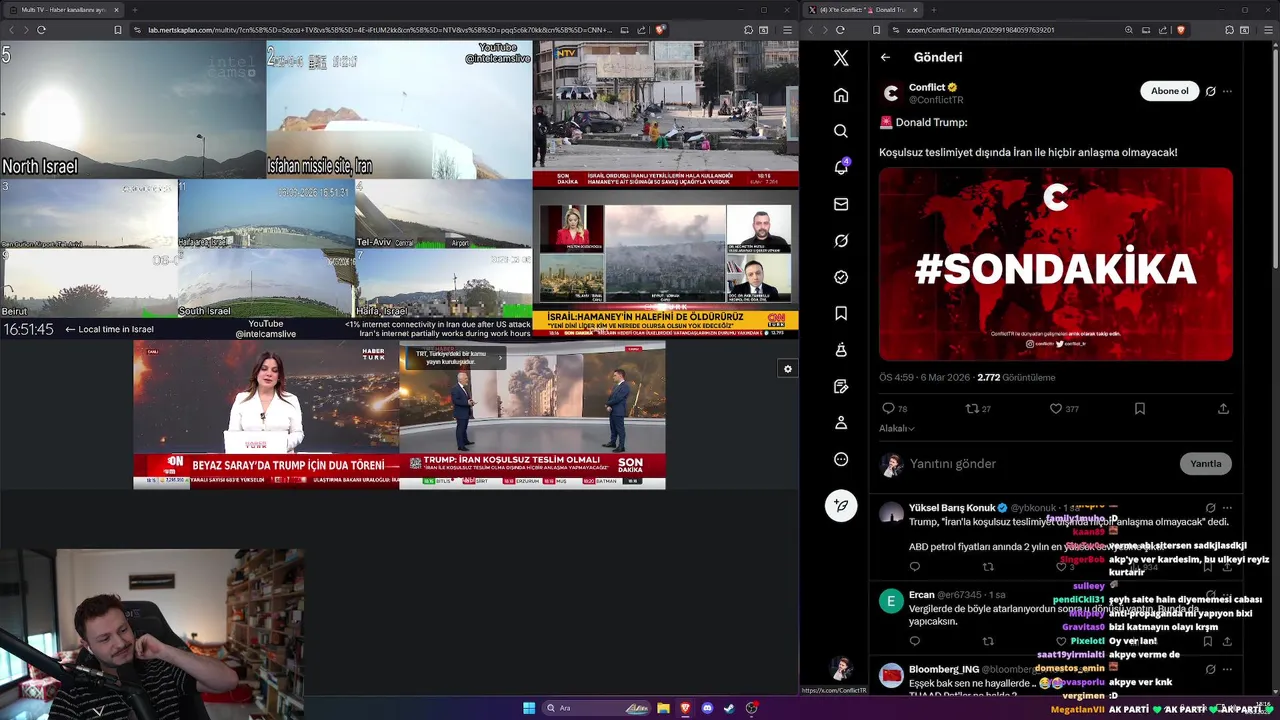Screen dimensions: 1280x720
Task: Open Ercan's reply author name
Action: pos(921,595)
